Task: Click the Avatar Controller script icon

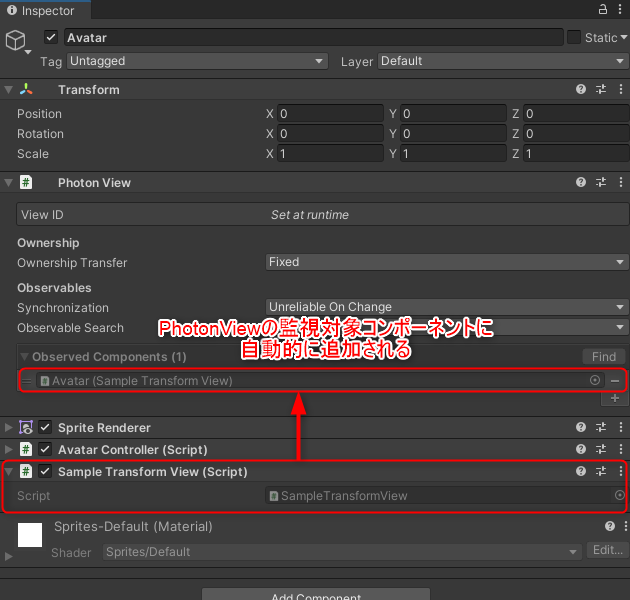Action: click(26, 449)
